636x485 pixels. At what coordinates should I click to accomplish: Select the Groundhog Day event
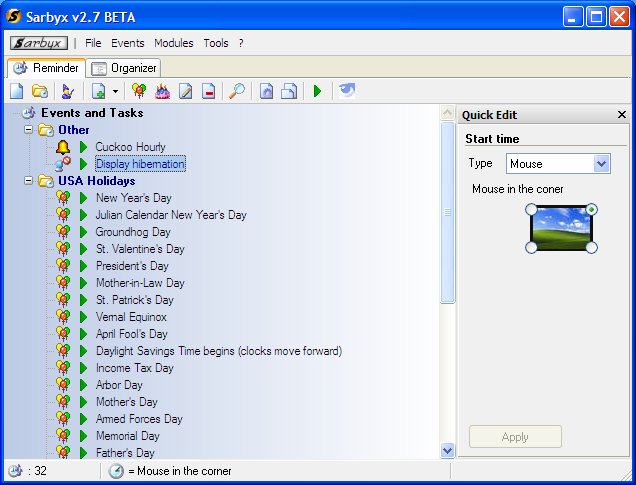[x=133, y=232]
